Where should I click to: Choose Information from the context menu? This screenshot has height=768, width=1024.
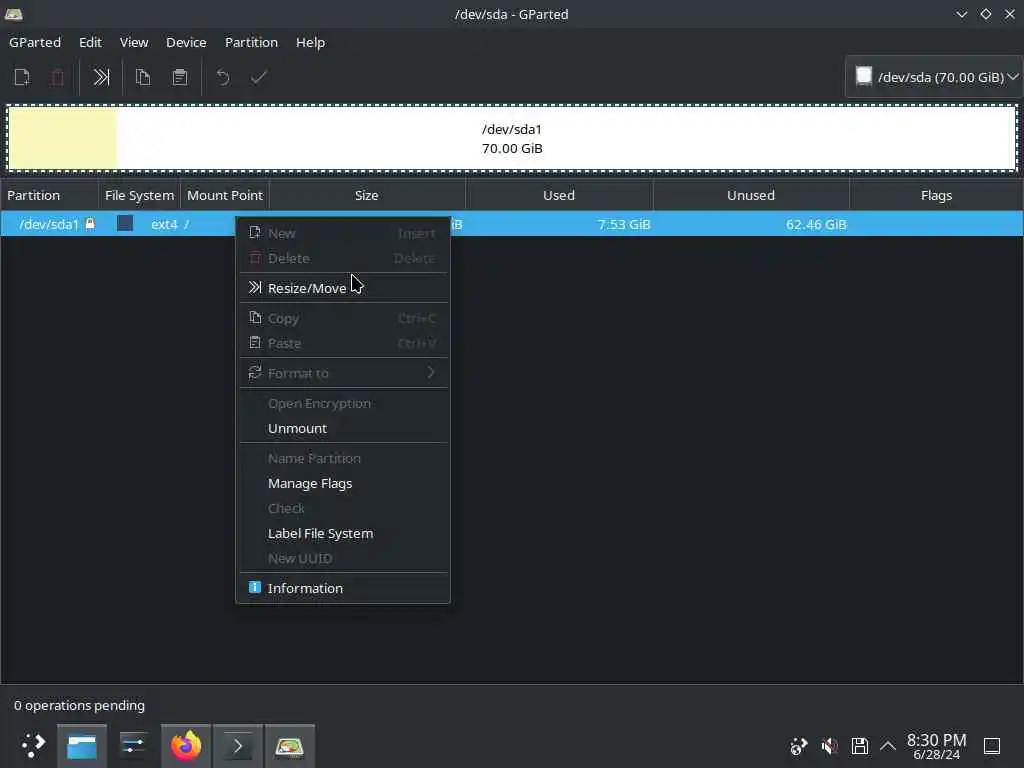tap(343, 588)
